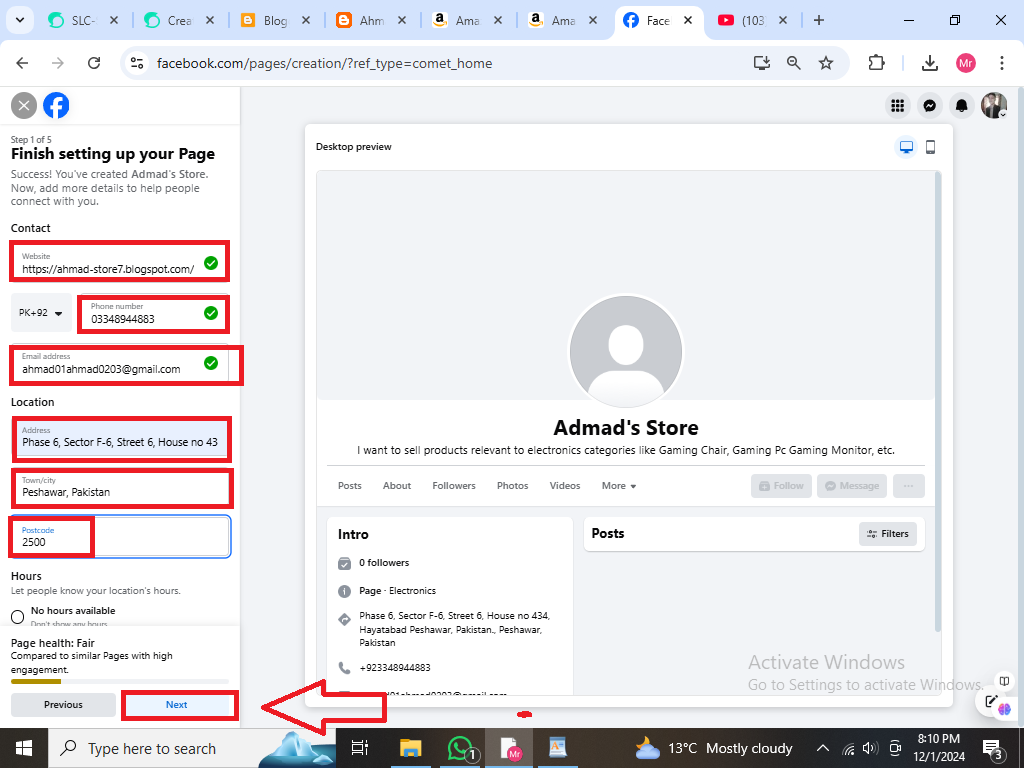The height and width of the screenshot is (768, 1024).
Task: Click the Phone number field
Action: click(153, 313)
